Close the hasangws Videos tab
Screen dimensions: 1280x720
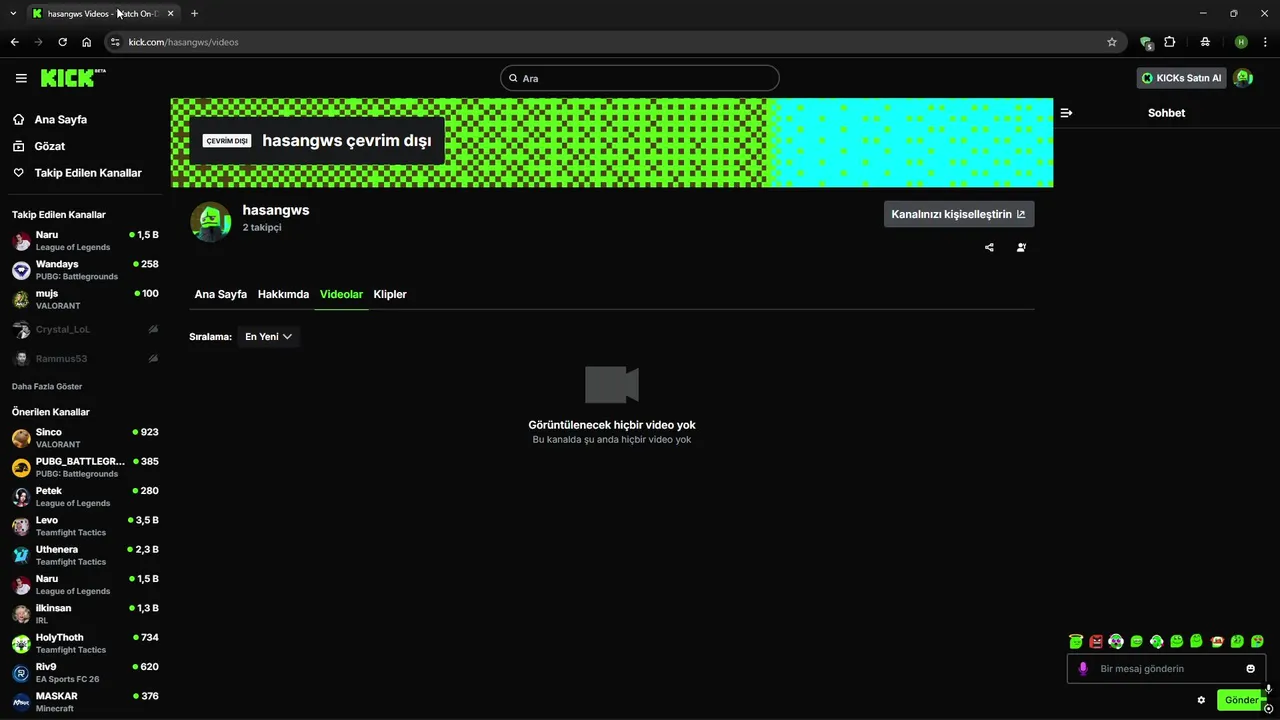(170, 14)
